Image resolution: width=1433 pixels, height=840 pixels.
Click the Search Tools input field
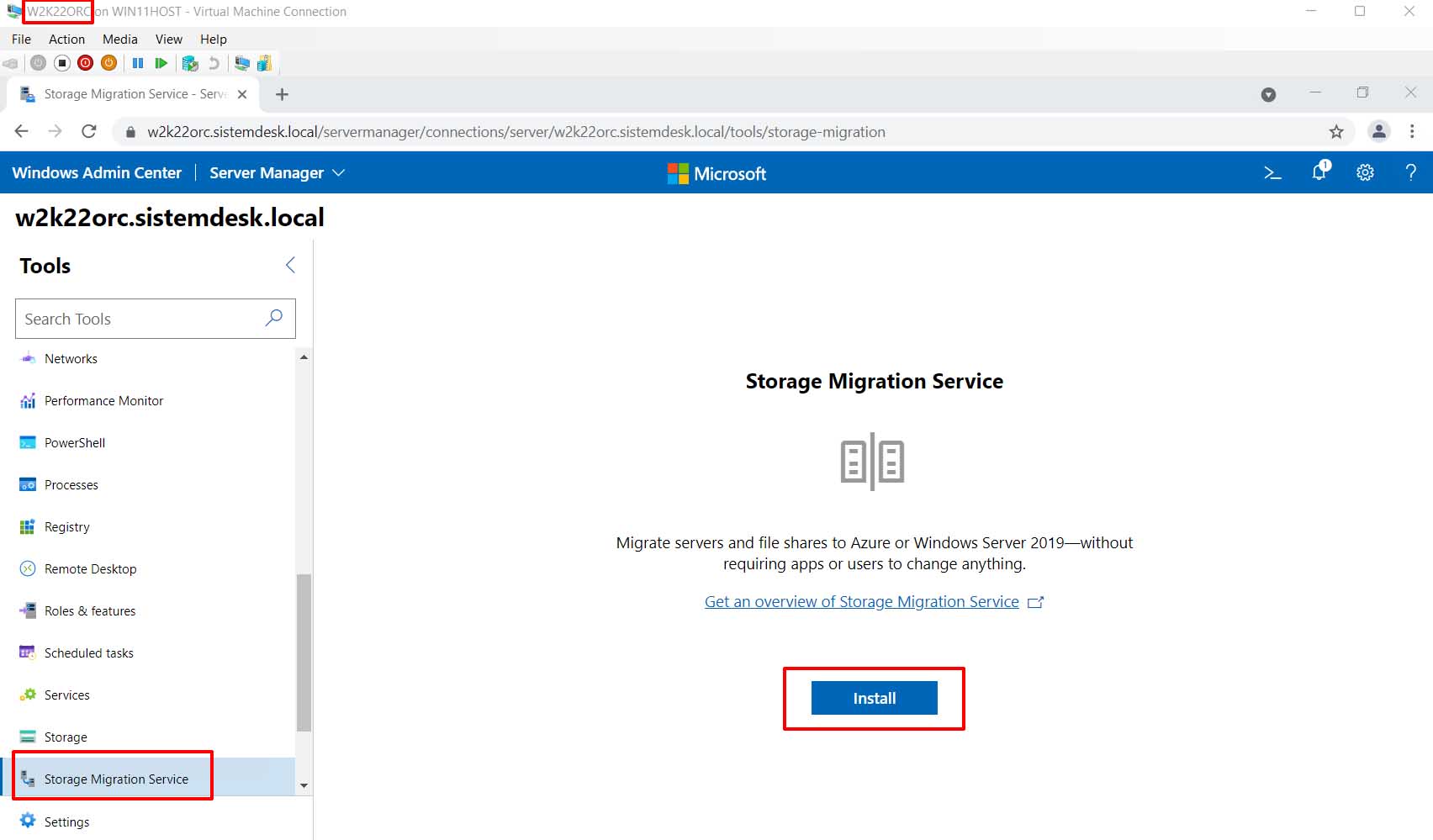(156, 319)
